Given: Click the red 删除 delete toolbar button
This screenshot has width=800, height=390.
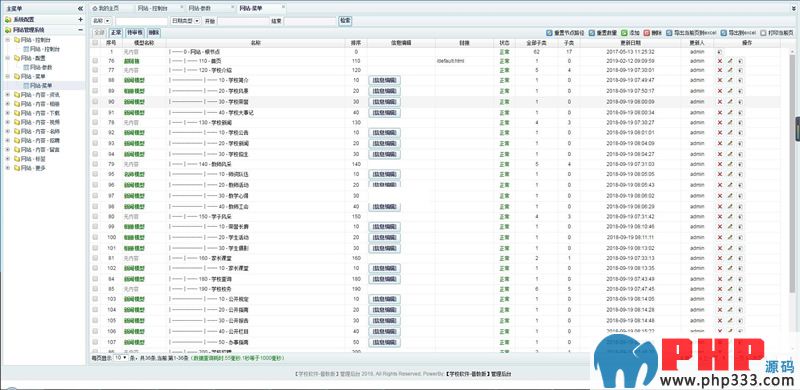Looking at the screenshot, I should coord(653,33).
